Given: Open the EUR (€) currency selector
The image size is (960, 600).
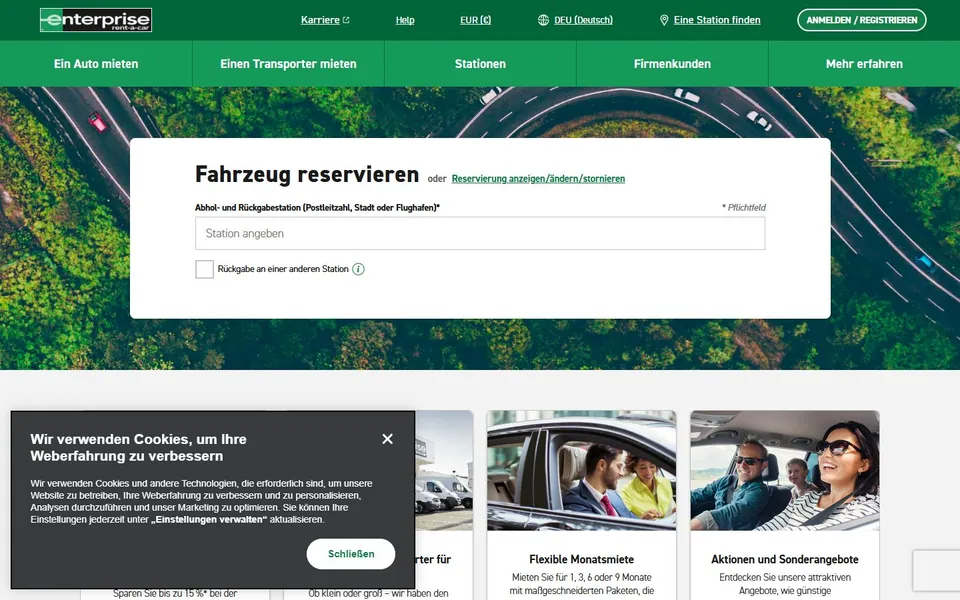Looking at the screenshot, I should pos(475,20).
